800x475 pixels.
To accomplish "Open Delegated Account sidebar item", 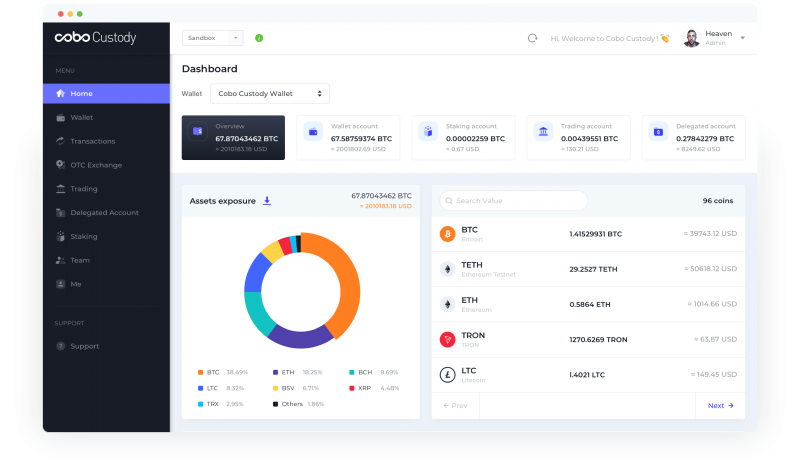I will tap(106, 213).
